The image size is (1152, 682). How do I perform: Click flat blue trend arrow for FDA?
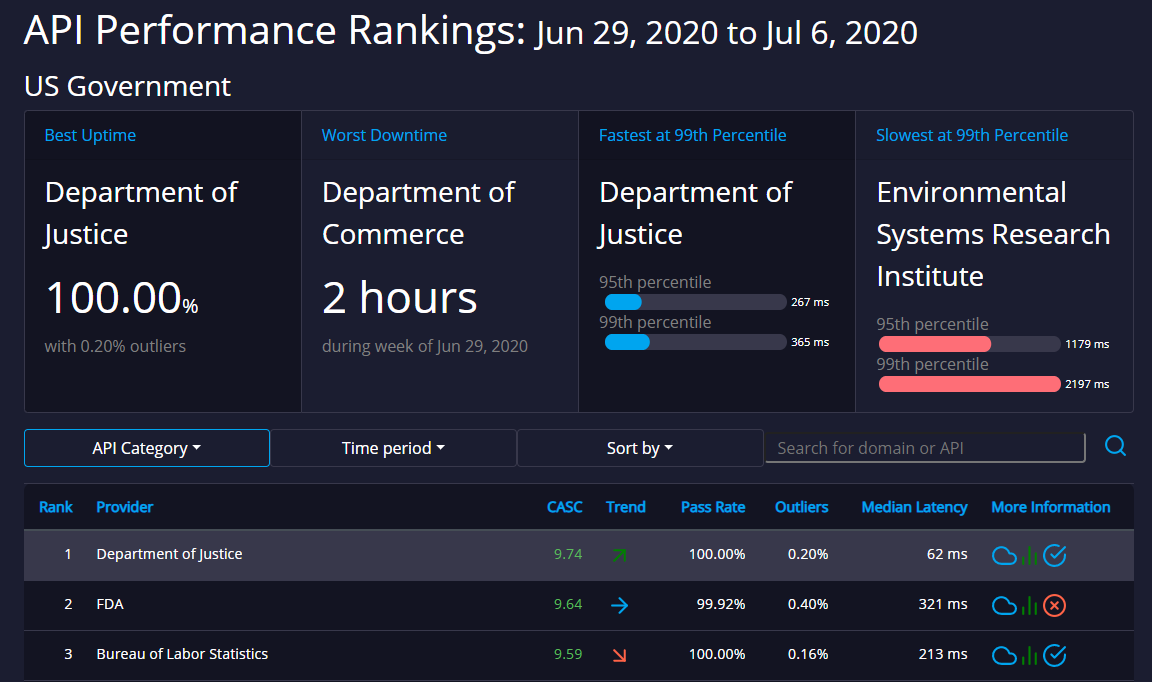click(x=619, y=605)
